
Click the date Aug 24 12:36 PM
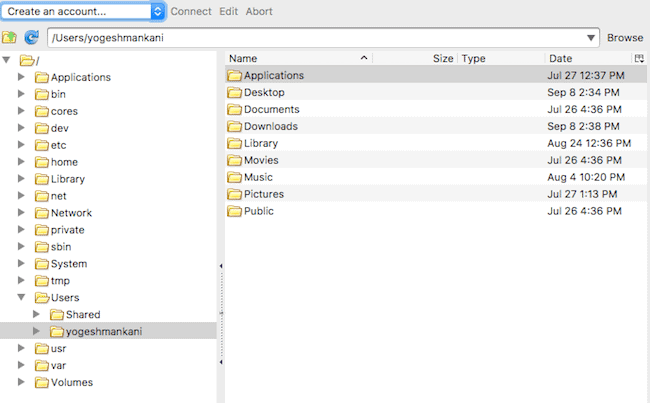coord(589,143)
